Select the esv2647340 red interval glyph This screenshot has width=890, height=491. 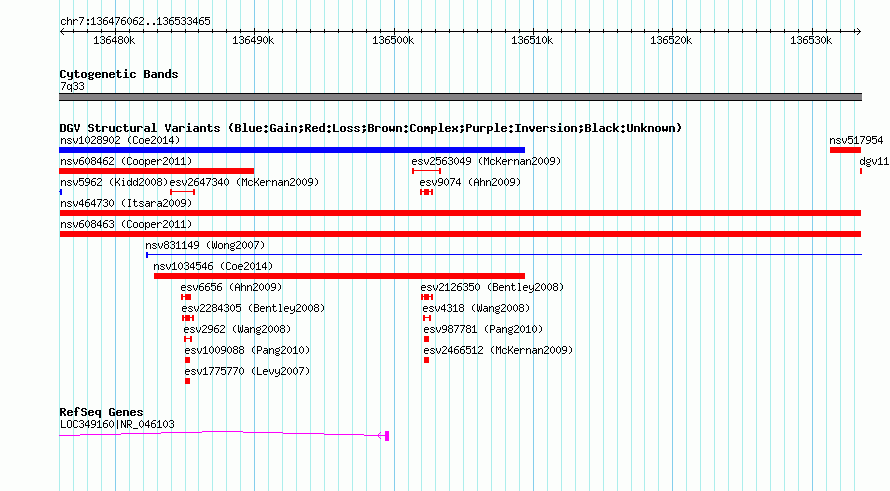[182, 192]
